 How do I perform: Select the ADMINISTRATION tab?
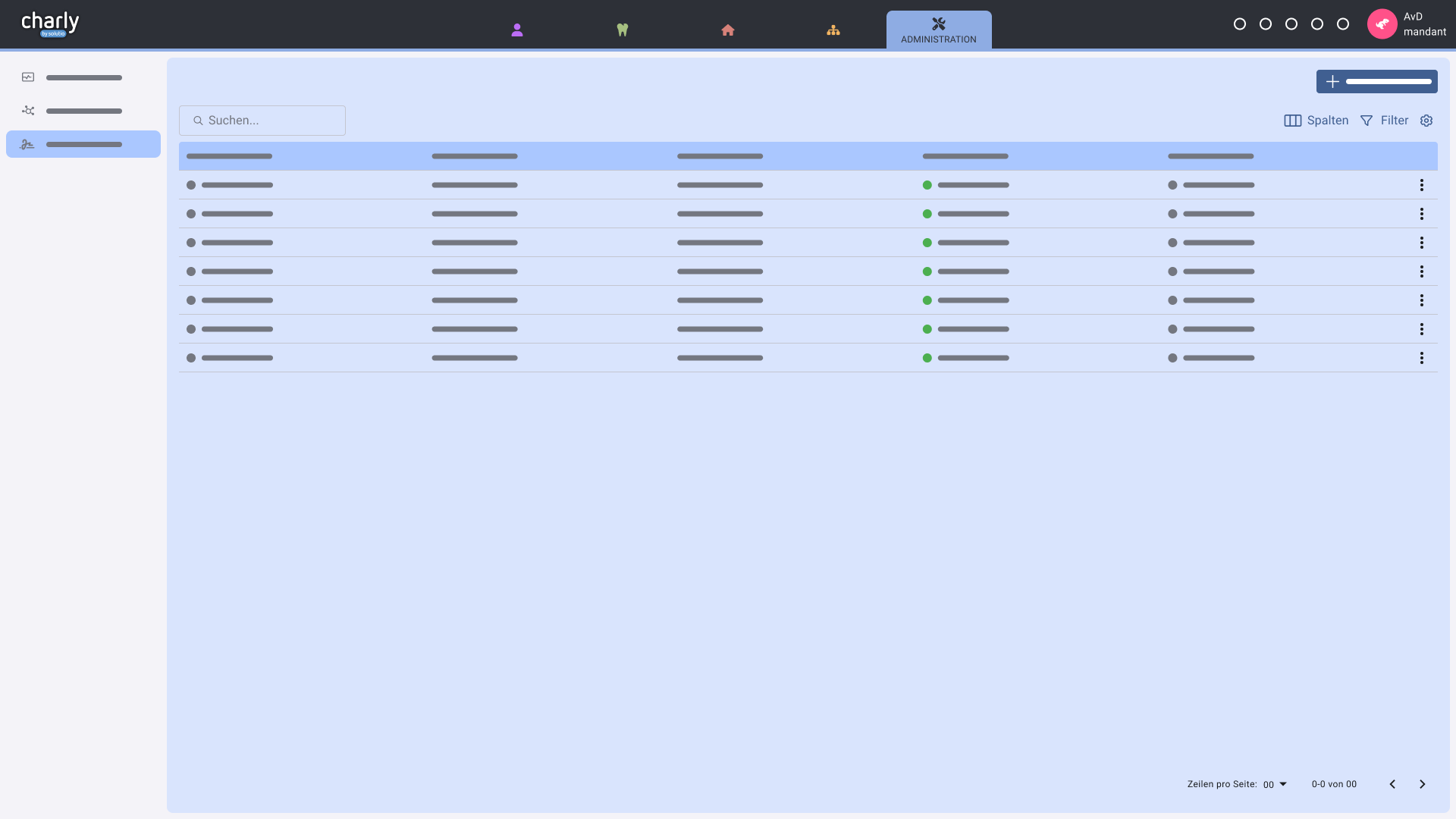click(x=939, y=30)
